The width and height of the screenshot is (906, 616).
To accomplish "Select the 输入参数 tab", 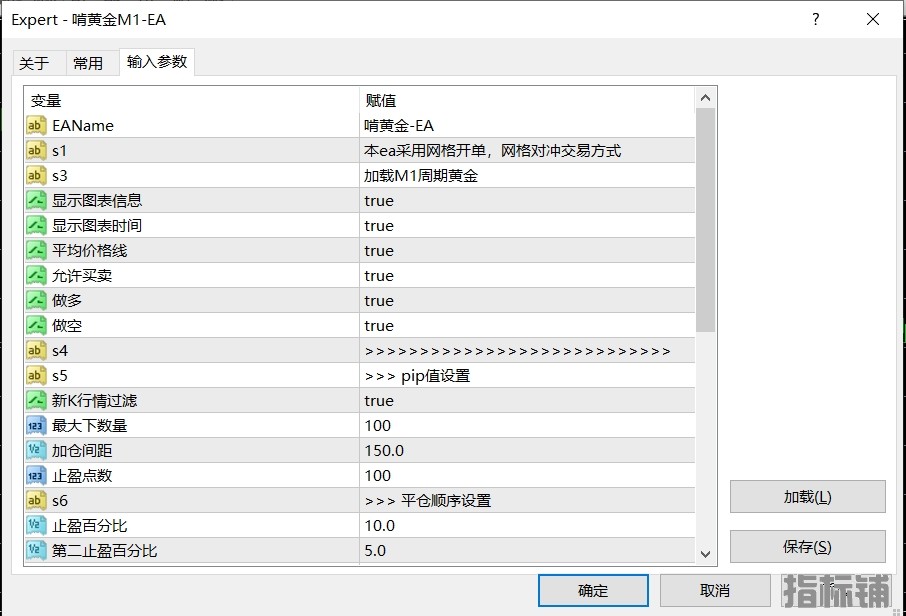I will [x=157, y=62].
